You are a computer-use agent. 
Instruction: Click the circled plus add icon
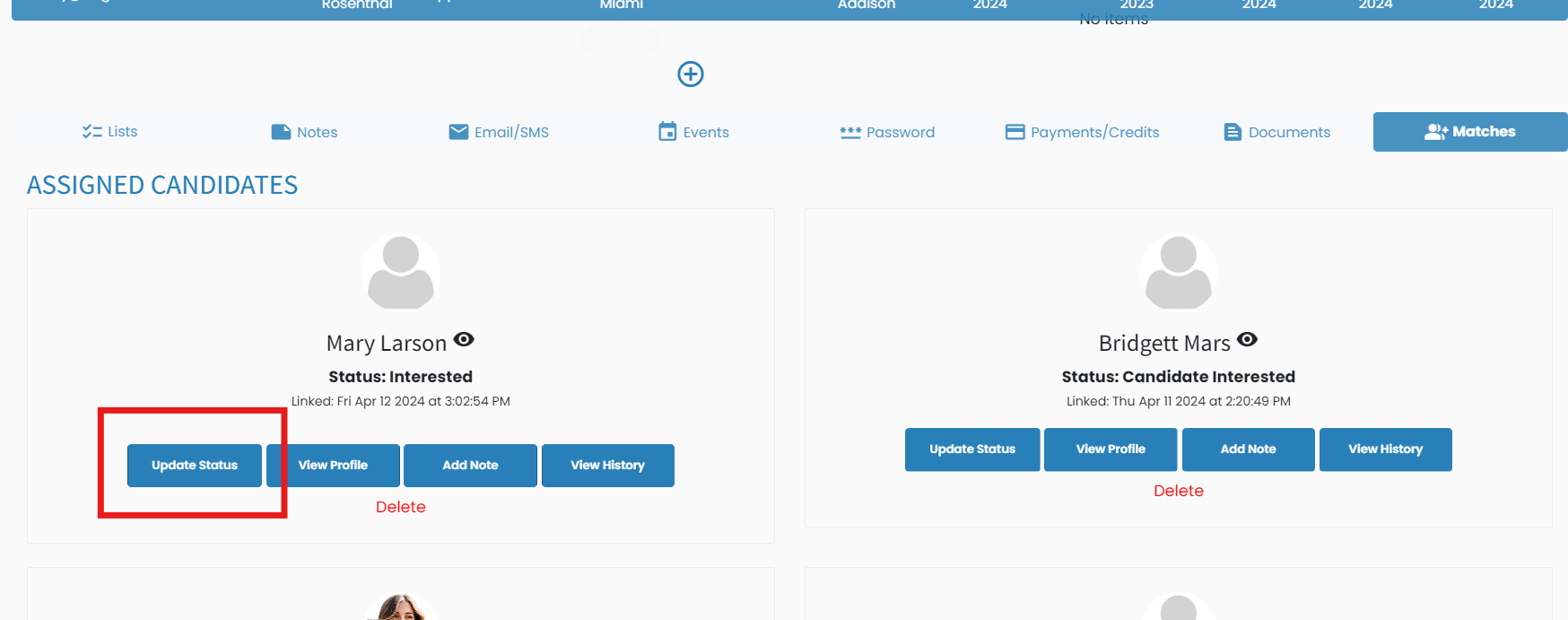[691, 74]
